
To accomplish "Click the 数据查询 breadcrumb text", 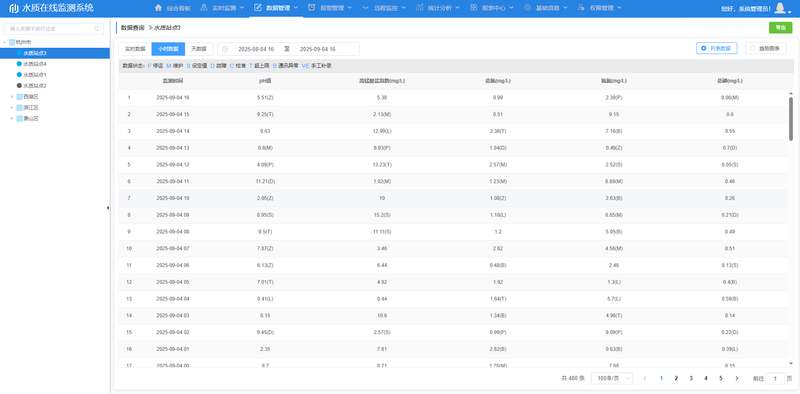I will click(133, 28).
